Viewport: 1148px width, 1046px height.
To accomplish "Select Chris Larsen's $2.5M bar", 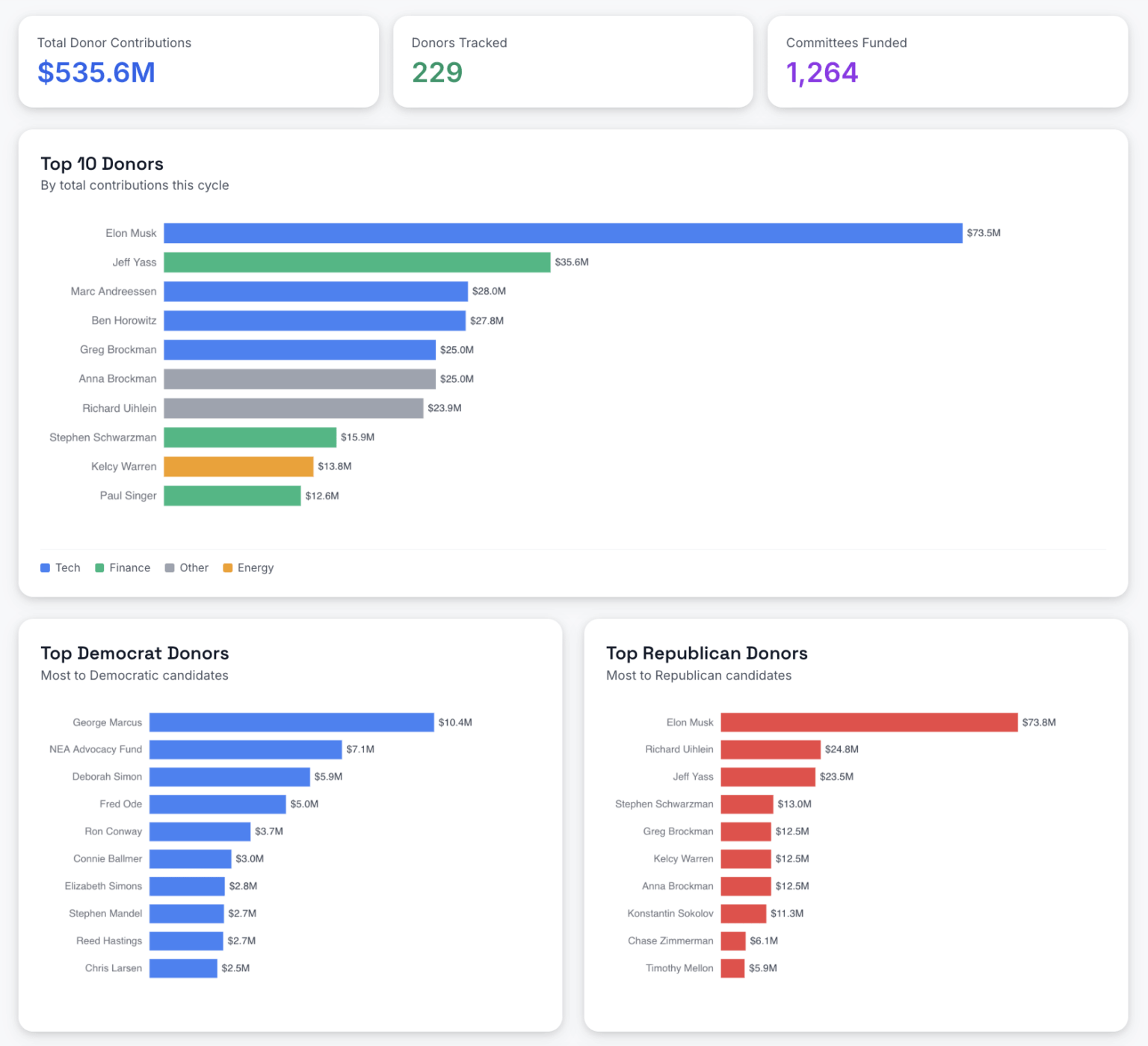I will click(183, 968).
